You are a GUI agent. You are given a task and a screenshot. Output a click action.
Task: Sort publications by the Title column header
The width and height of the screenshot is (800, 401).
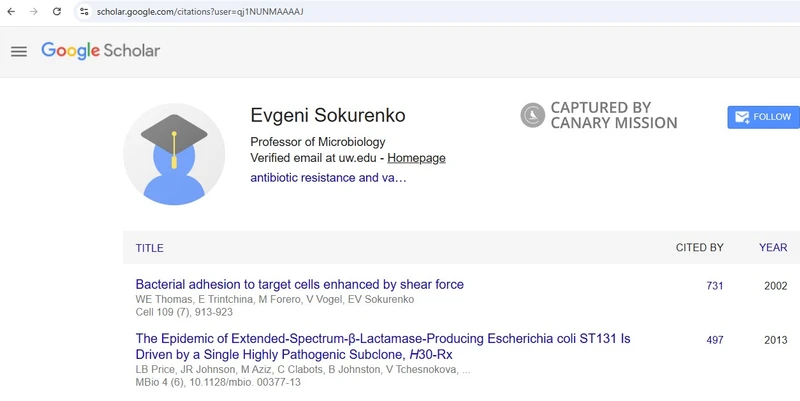coord(149,248)
